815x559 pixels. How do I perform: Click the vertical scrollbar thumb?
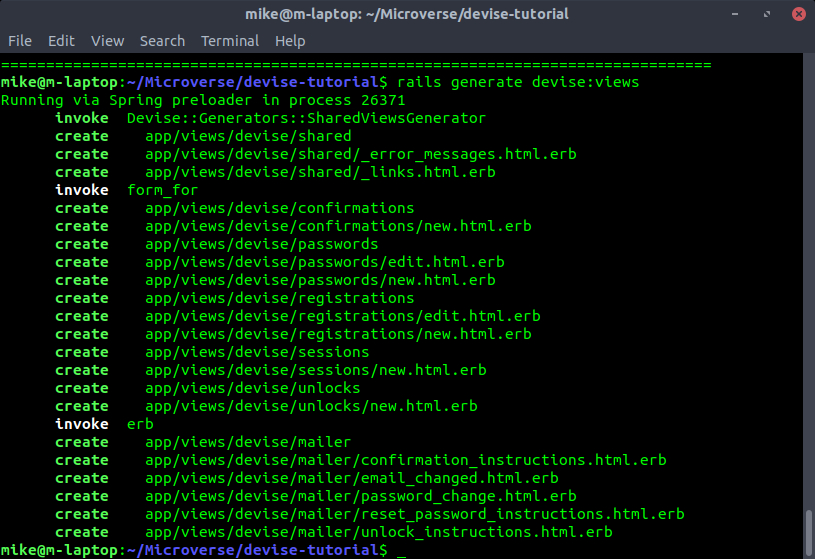(808, 533)
